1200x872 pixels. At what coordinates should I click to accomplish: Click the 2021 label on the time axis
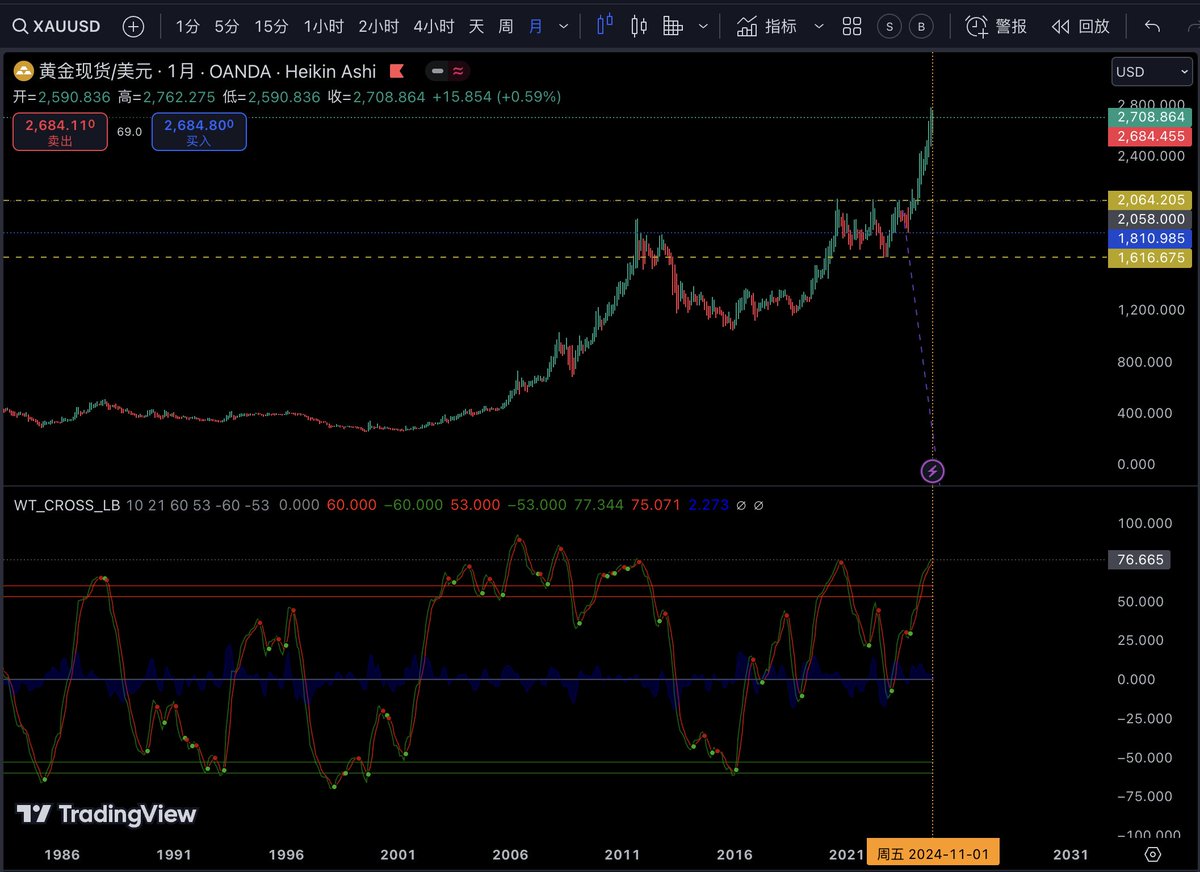(x=847, y=855)
